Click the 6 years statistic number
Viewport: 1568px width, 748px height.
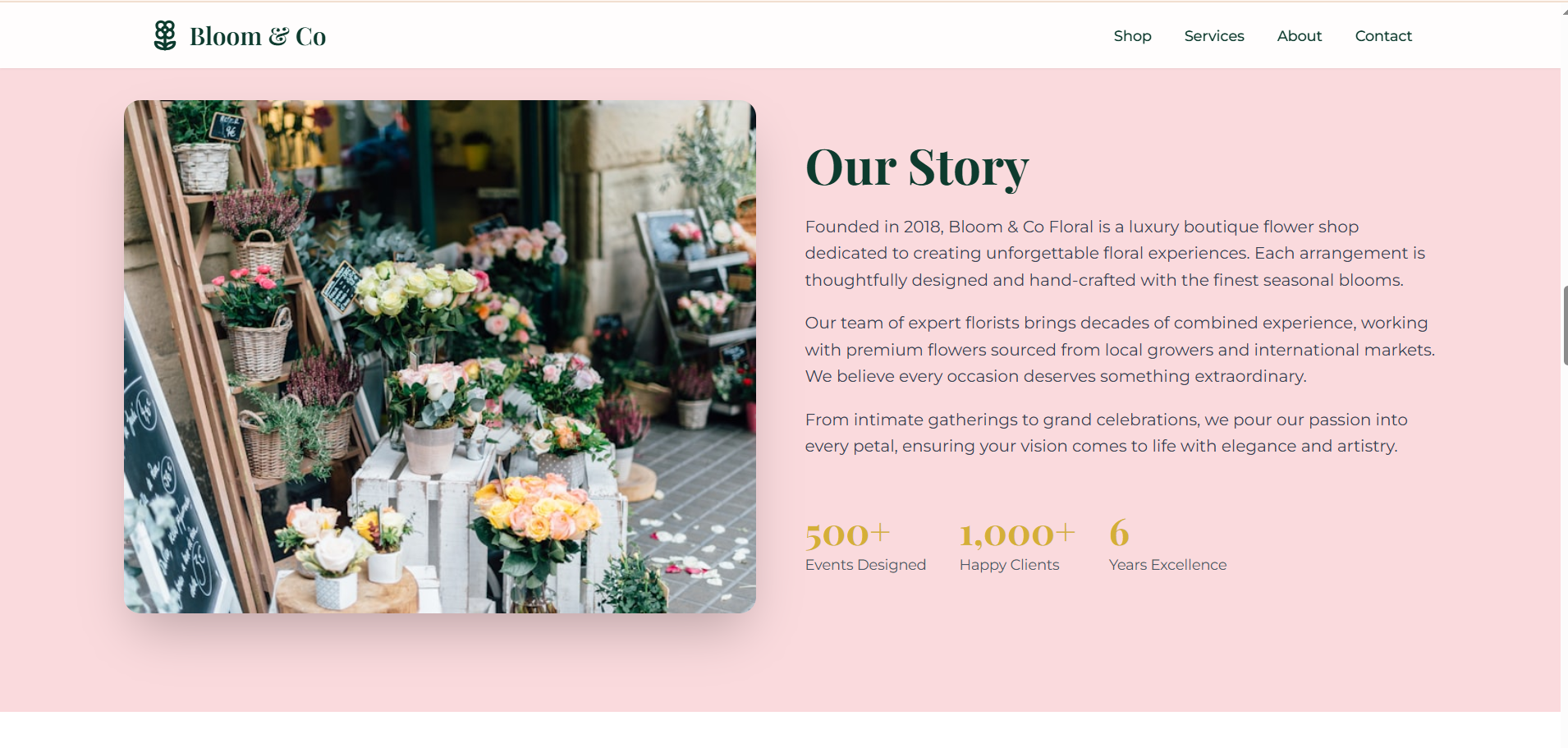click(1119, 534)
